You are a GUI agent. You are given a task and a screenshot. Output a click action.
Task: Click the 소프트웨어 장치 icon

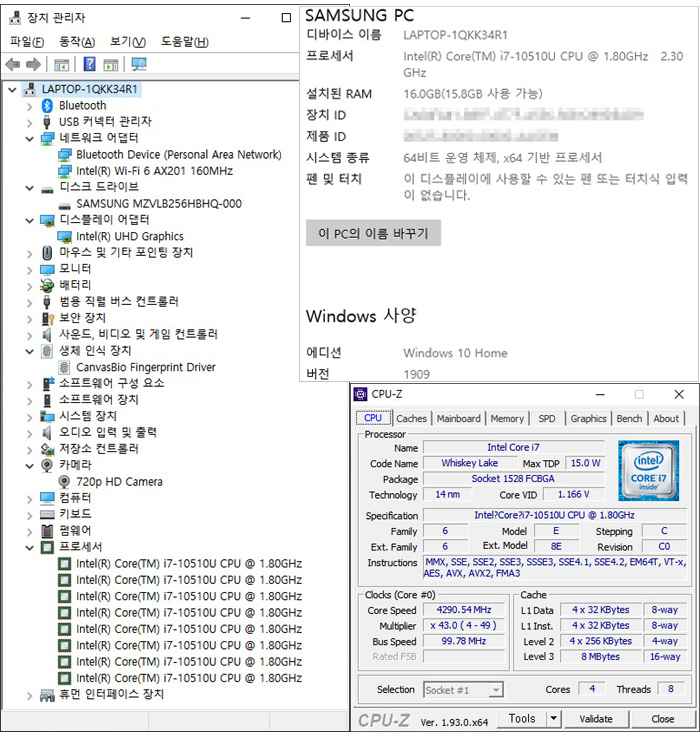(x=47, y=400)
